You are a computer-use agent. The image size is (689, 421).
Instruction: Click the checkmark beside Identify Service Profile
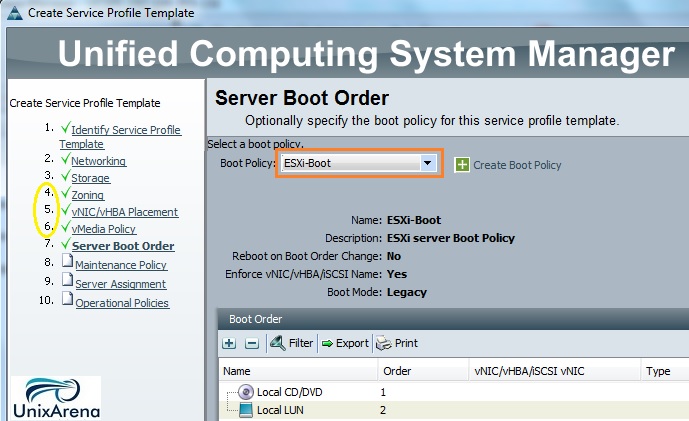[65, 127]
